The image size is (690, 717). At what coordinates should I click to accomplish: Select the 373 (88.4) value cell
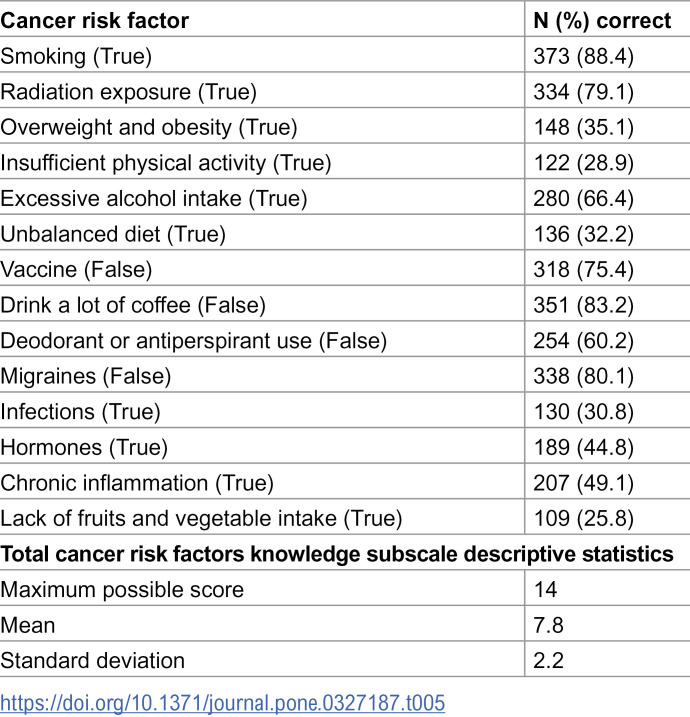[x=583, y=57]
